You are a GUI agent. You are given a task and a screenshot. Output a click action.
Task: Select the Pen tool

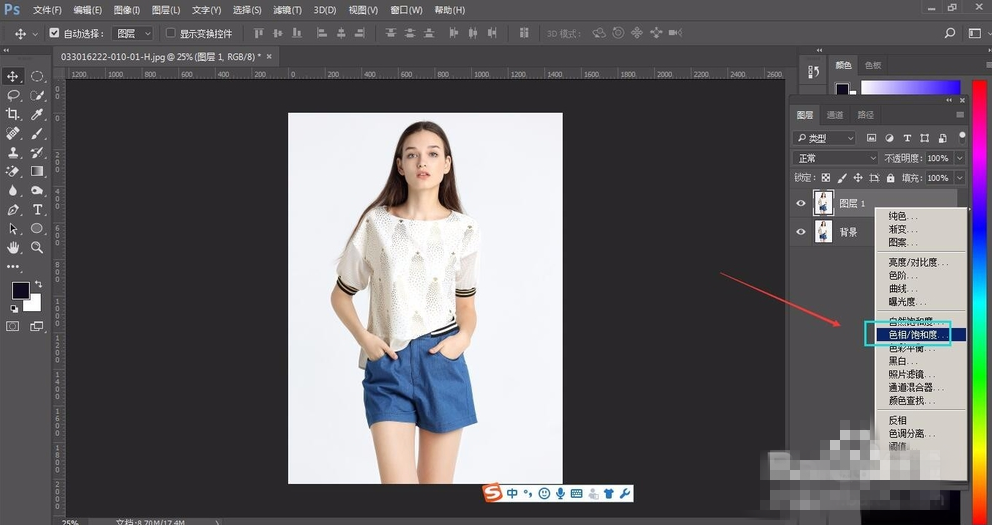coord(14,210)
